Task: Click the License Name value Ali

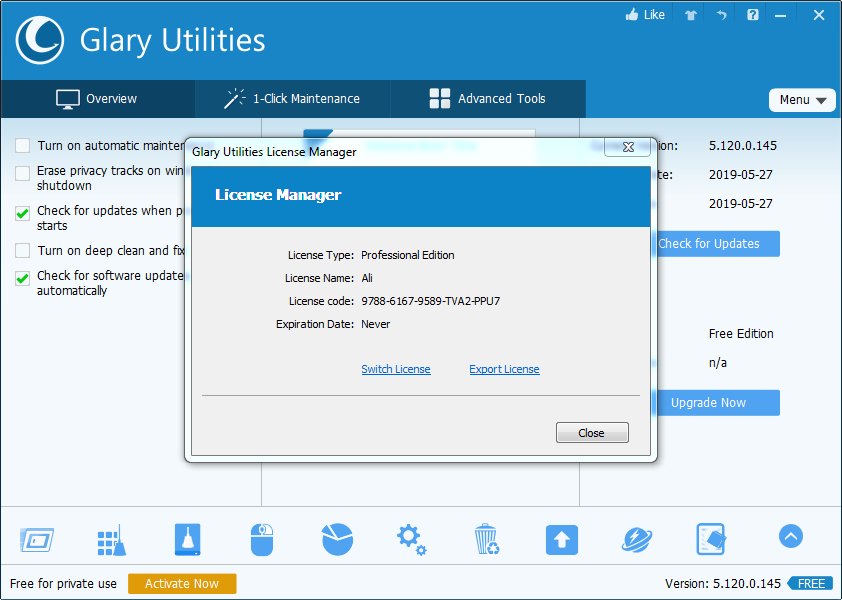Action: 367,278
